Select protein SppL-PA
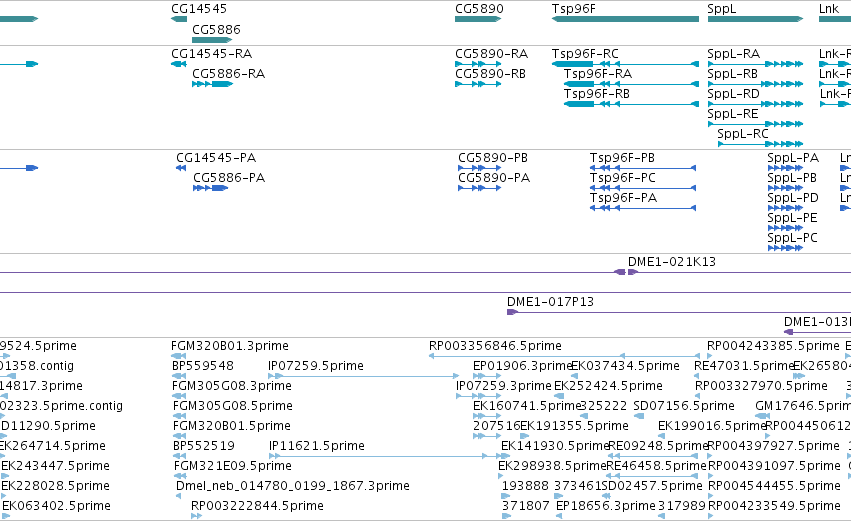The image size is (851, 521). (x=793, y=158)
